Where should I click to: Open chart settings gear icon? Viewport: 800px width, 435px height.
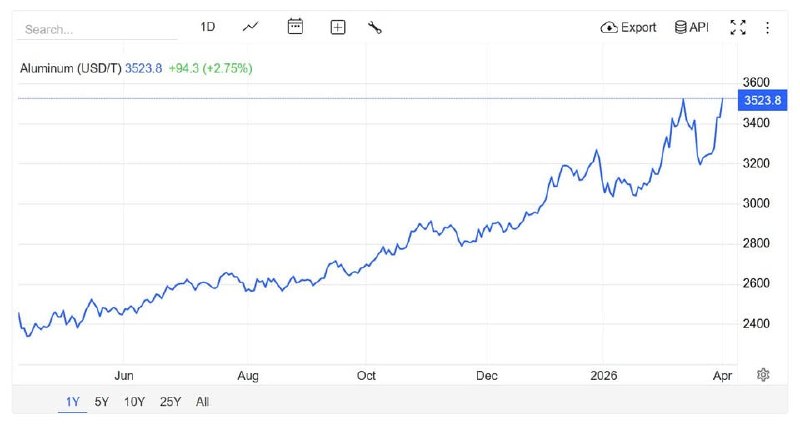tap(763, 374)
